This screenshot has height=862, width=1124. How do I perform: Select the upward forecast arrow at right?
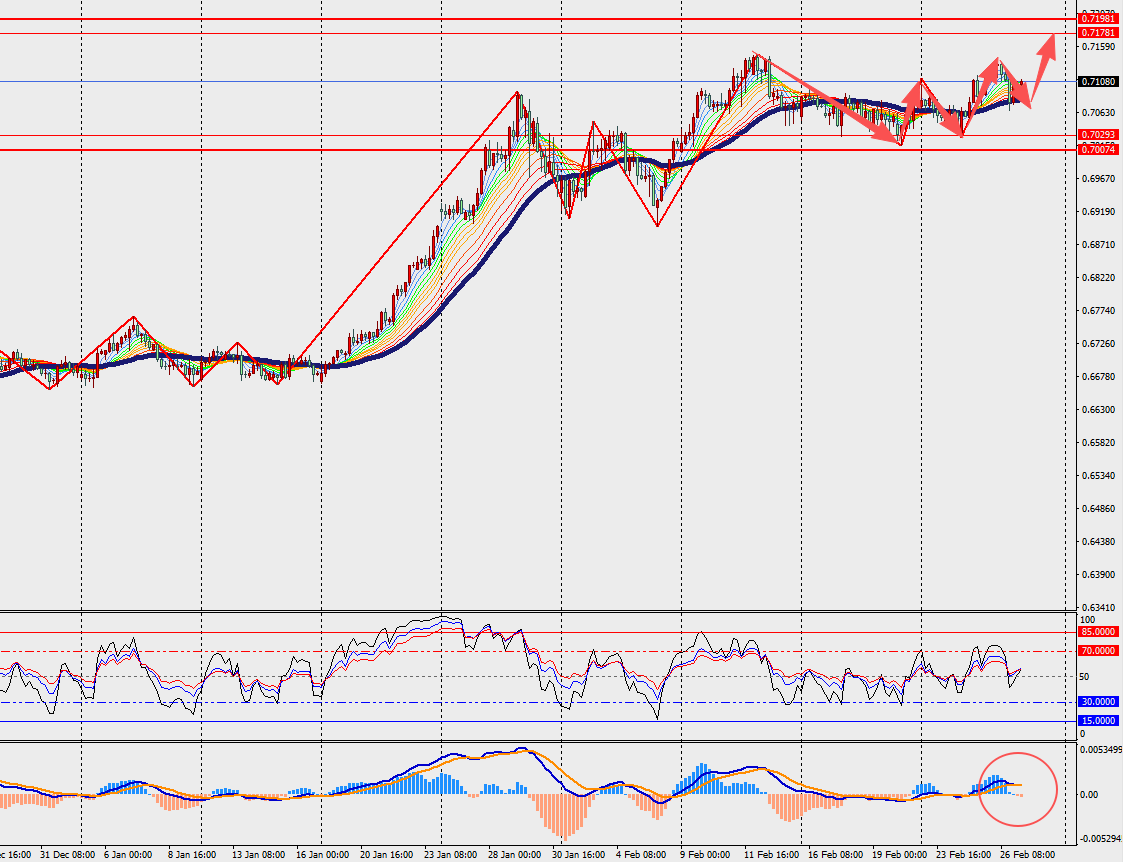pos(1043,62)
